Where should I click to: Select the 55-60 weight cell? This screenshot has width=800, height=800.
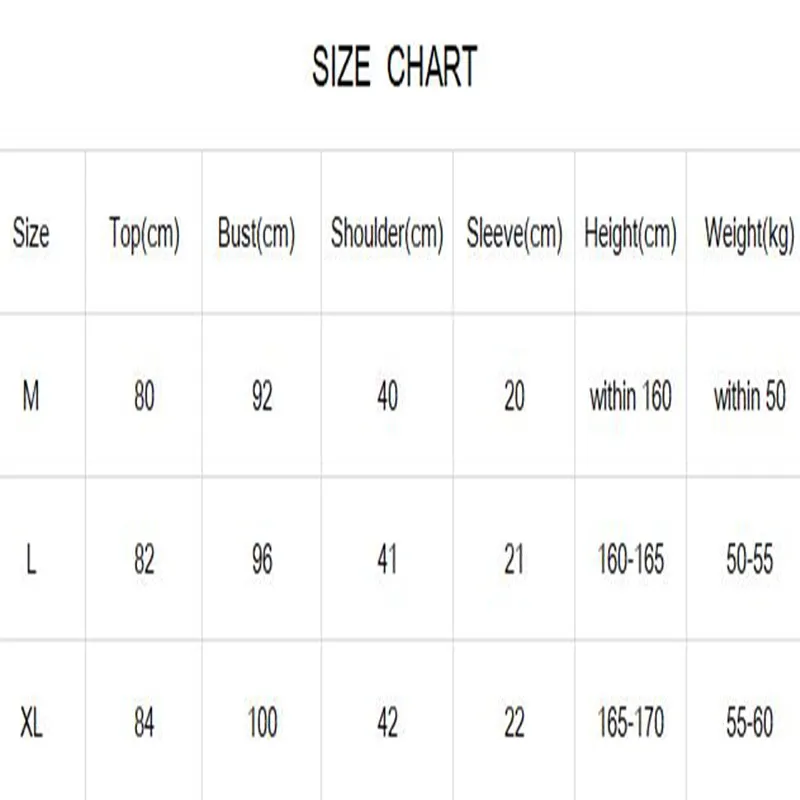click(x=749, y=723)
